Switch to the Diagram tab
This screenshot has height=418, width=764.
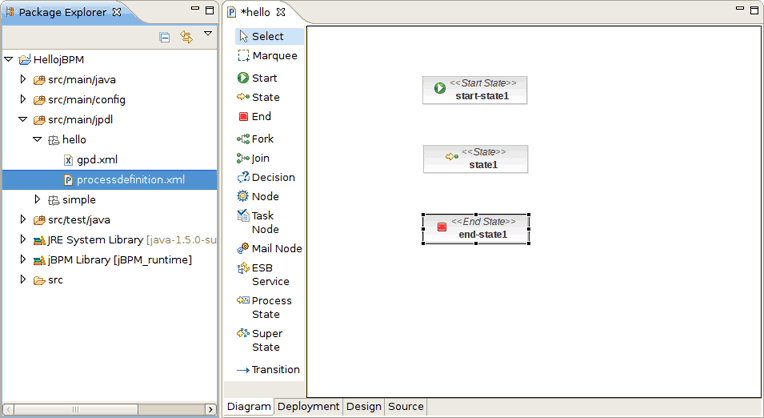click(248, 407)
